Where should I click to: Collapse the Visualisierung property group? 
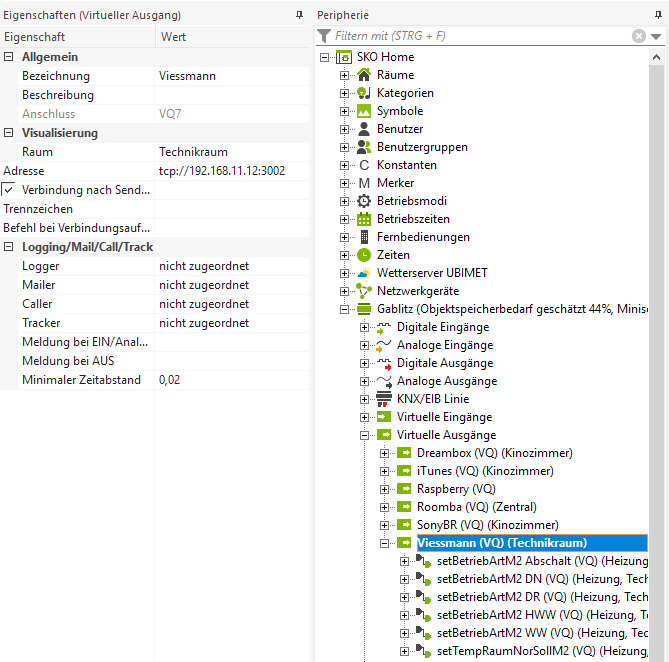click(9, 133)
